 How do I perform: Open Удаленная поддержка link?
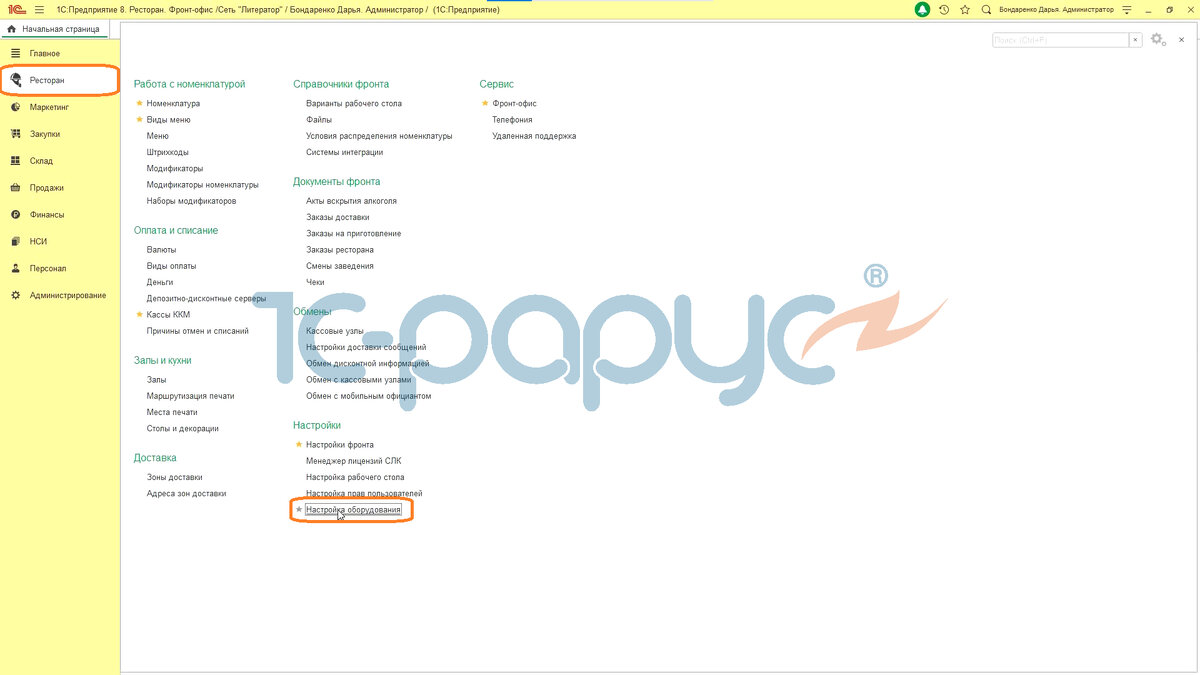534,136
